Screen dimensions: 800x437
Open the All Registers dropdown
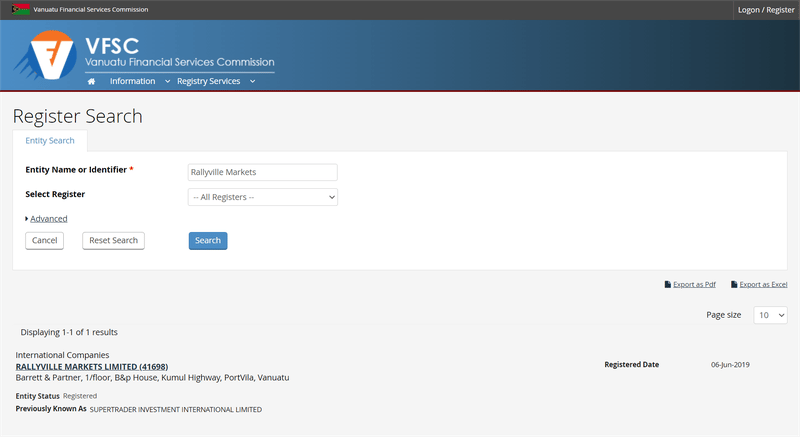point(262,197)
